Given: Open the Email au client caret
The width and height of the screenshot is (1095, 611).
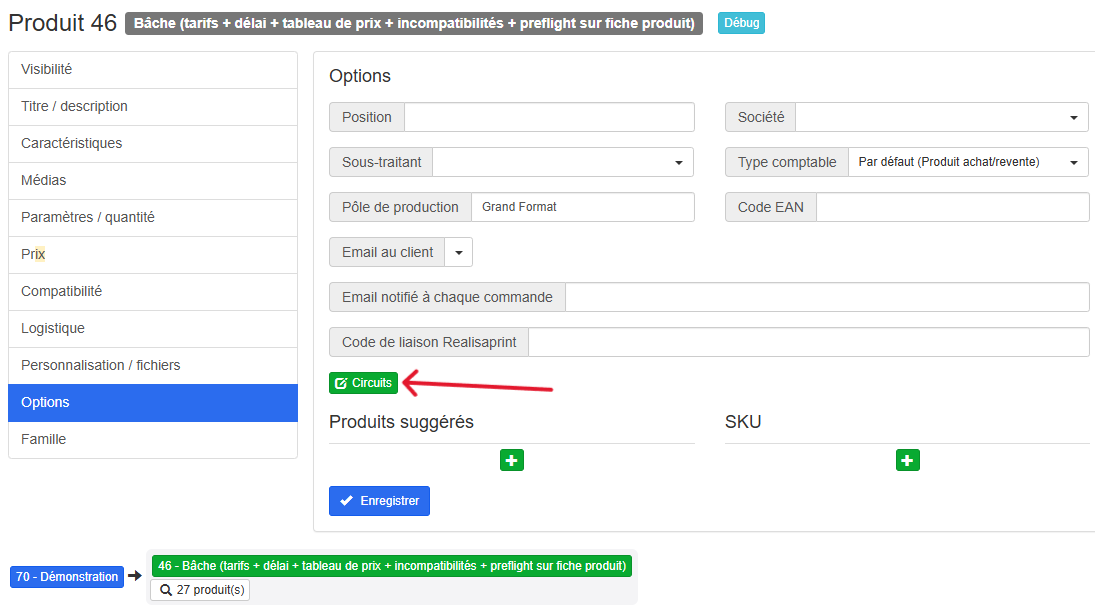Looking at the screenshot, I should tap(459, 252).
